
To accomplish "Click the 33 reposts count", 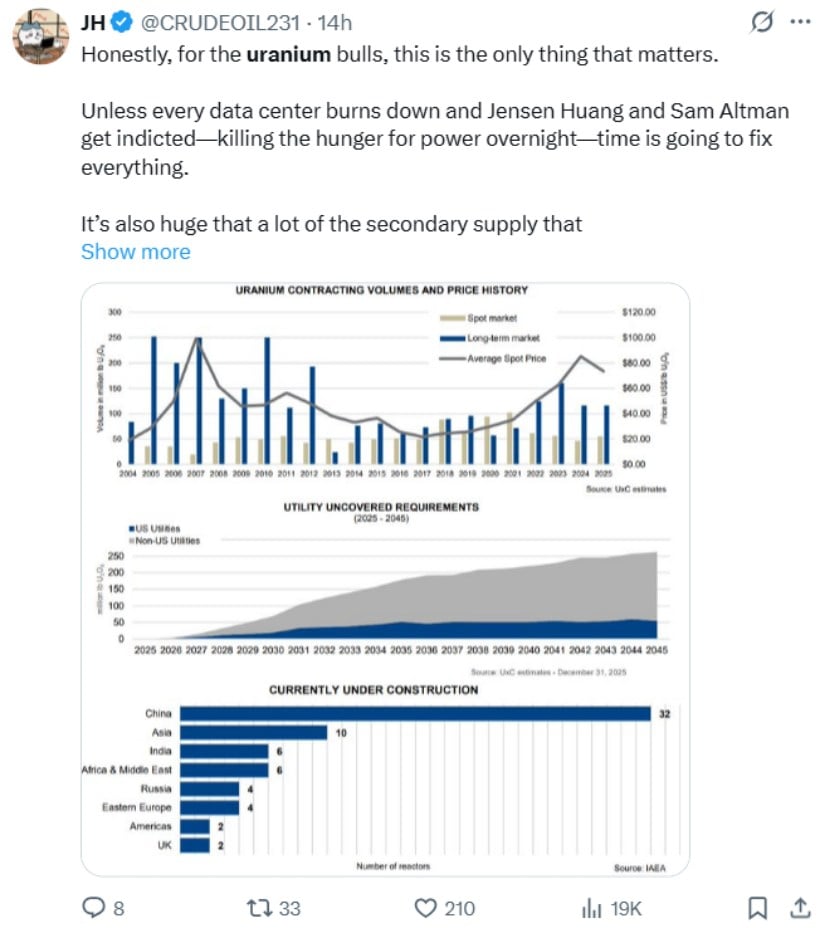I will point(290,908).
